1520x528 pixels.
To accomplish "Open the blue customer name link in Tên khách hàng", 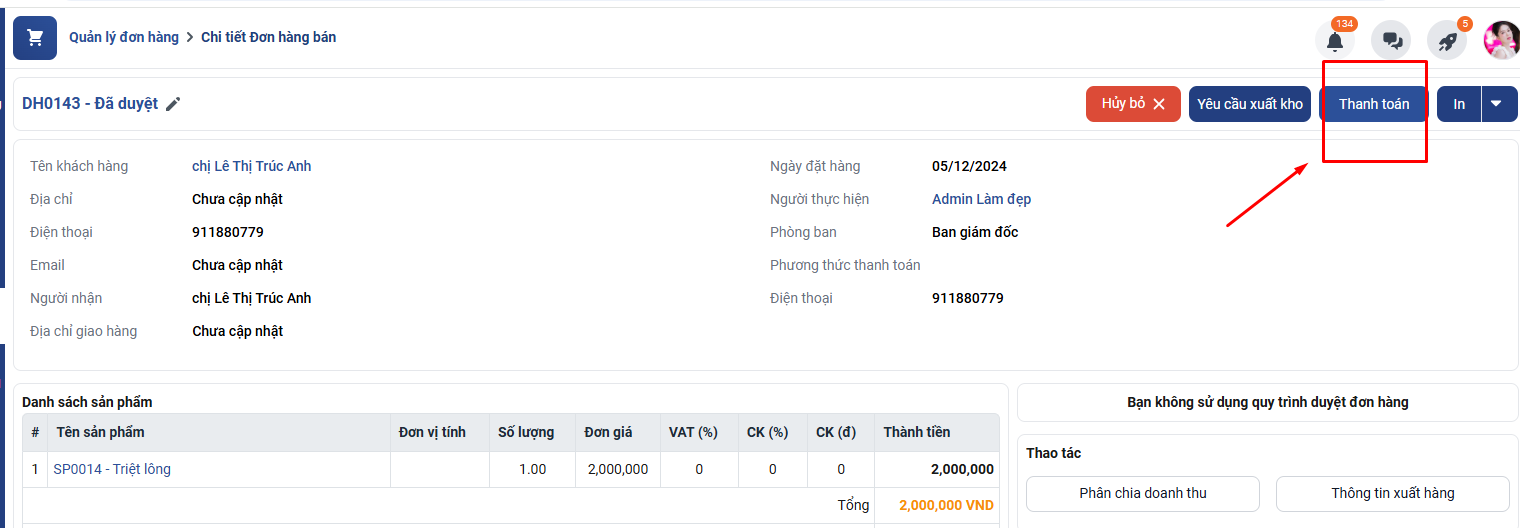I will point(251,166).
